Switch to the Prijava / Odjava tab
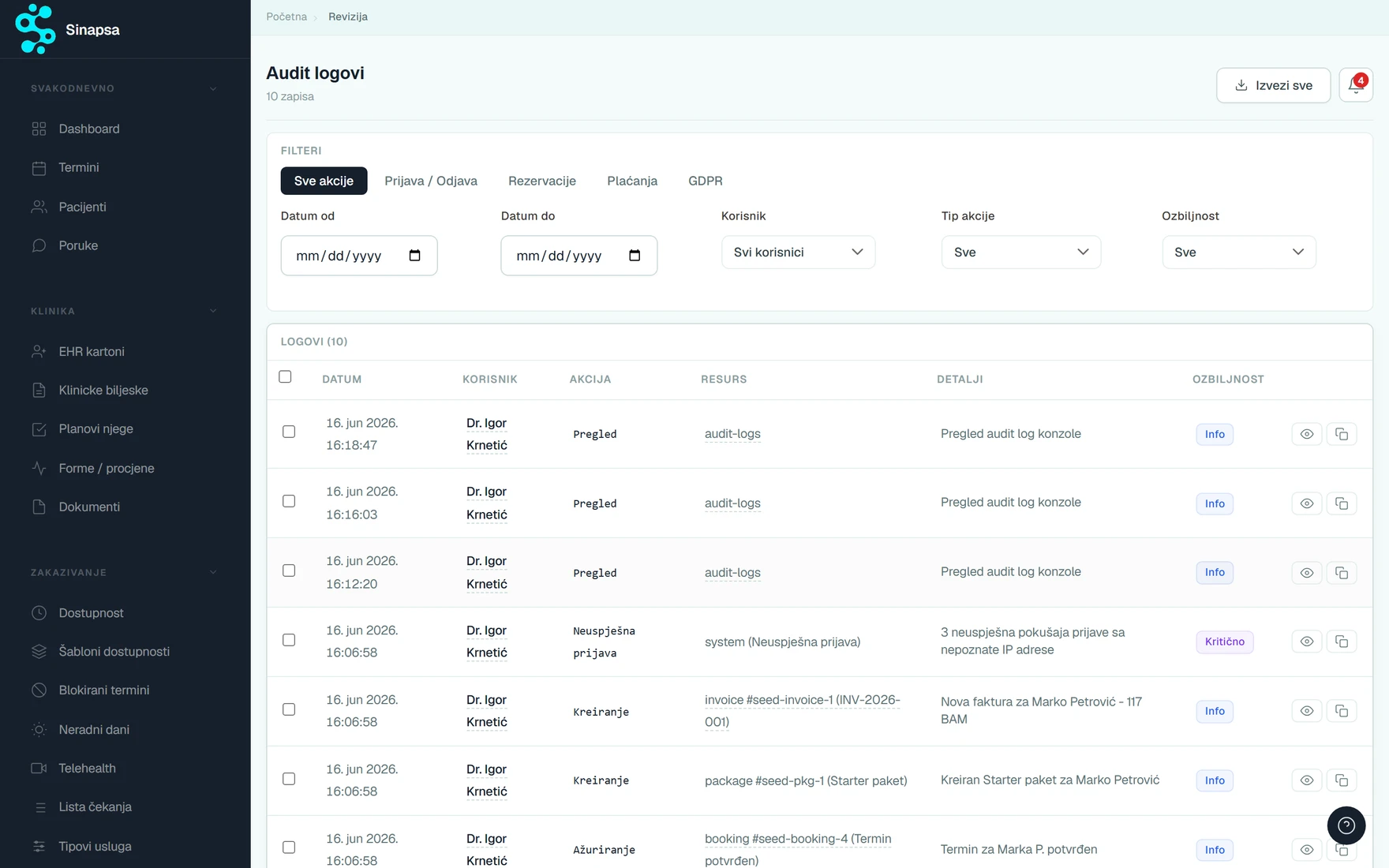1389x868 pixels. (431, 181)
